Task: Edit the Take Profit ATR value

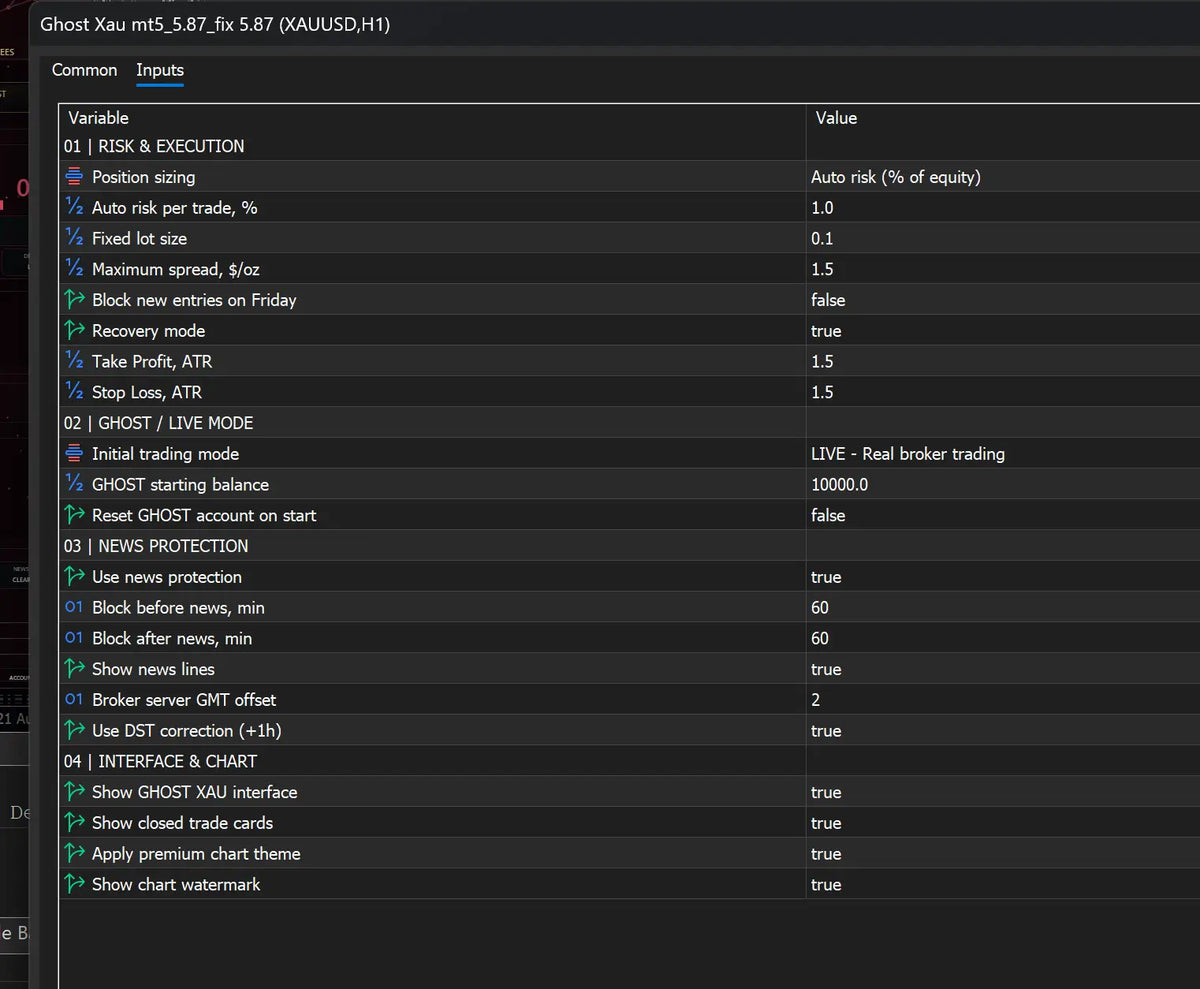Action: coord(1003,362)
